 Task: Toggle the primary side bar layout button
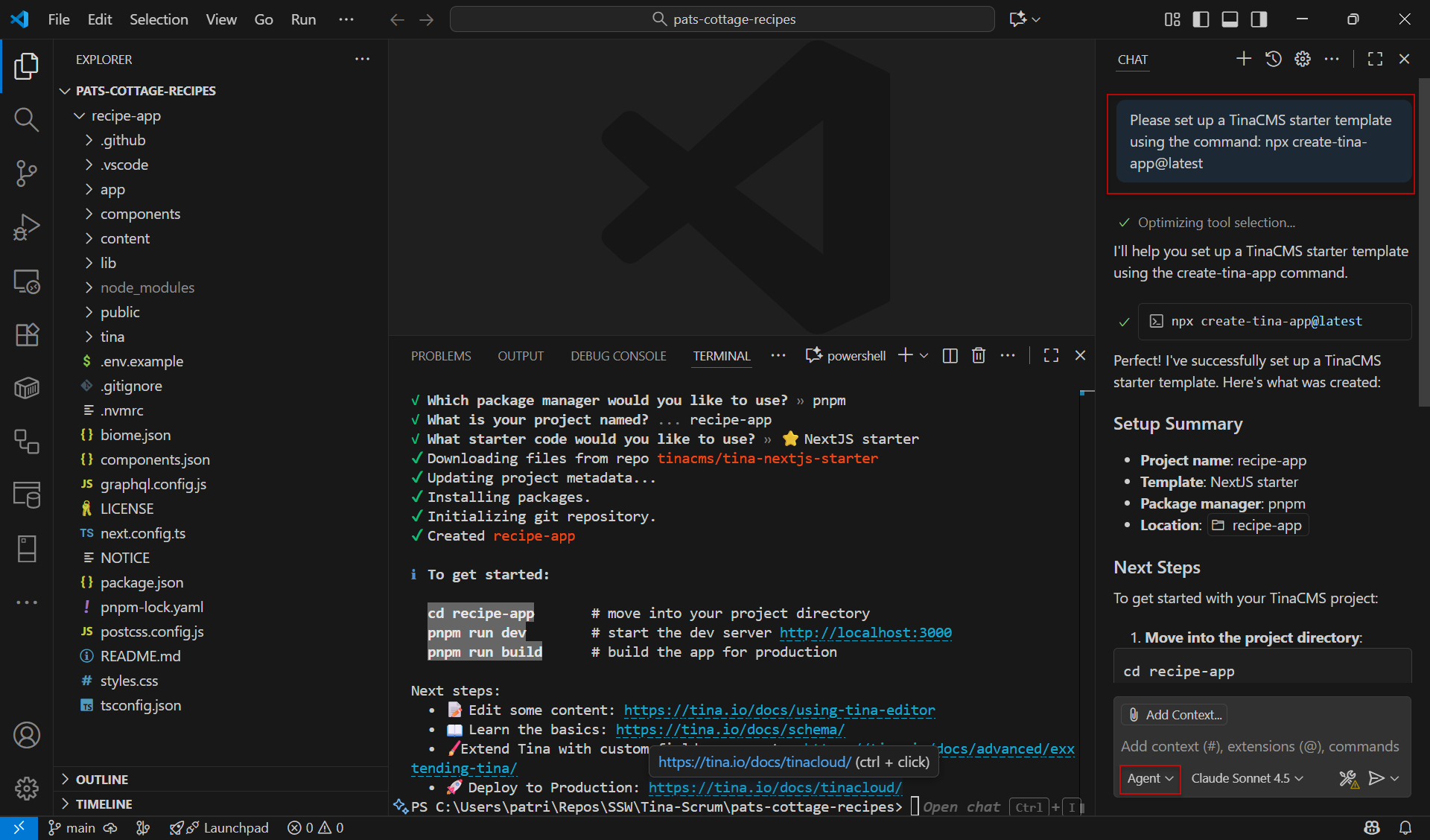point(1201,19)
